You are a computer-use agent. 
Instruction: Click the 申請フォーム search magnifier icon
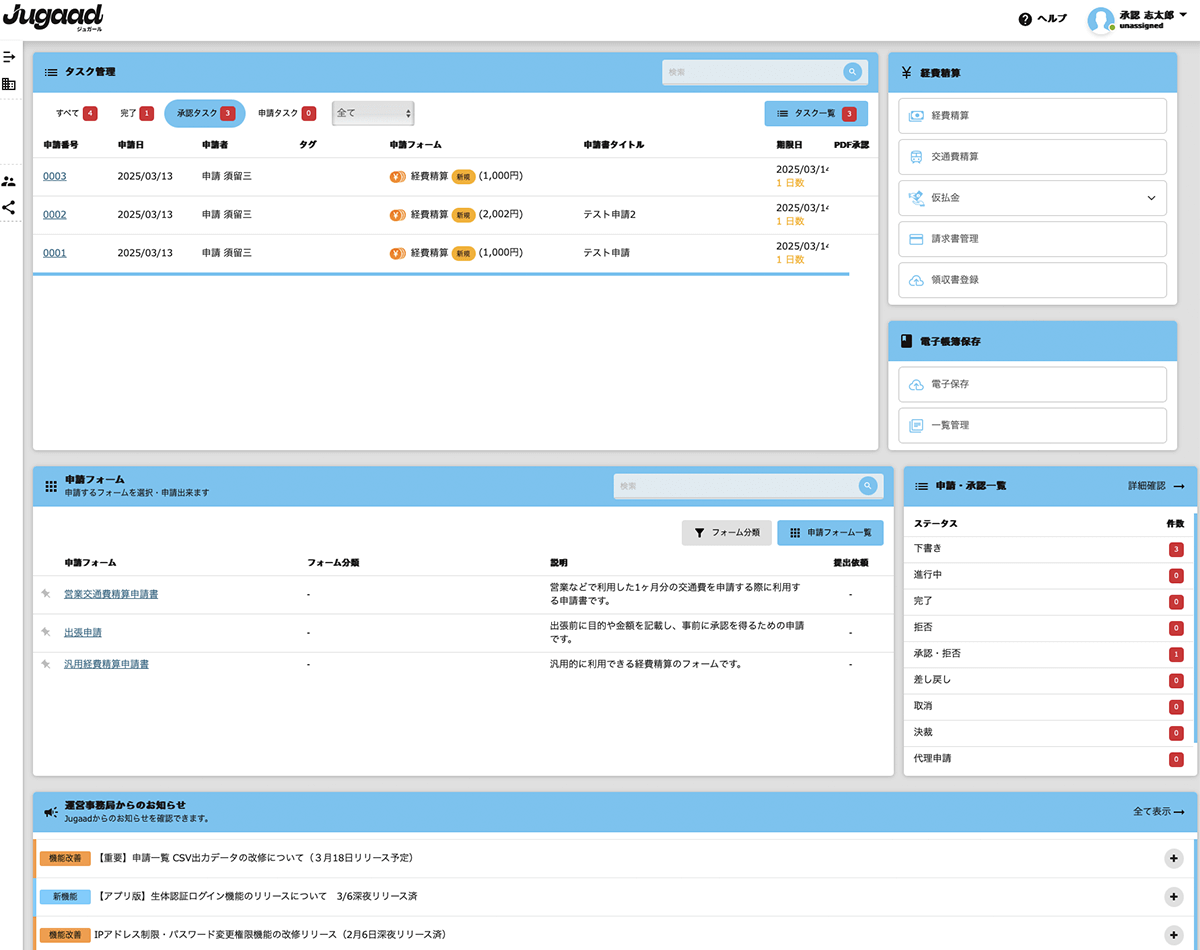click(x=867, y=486)
